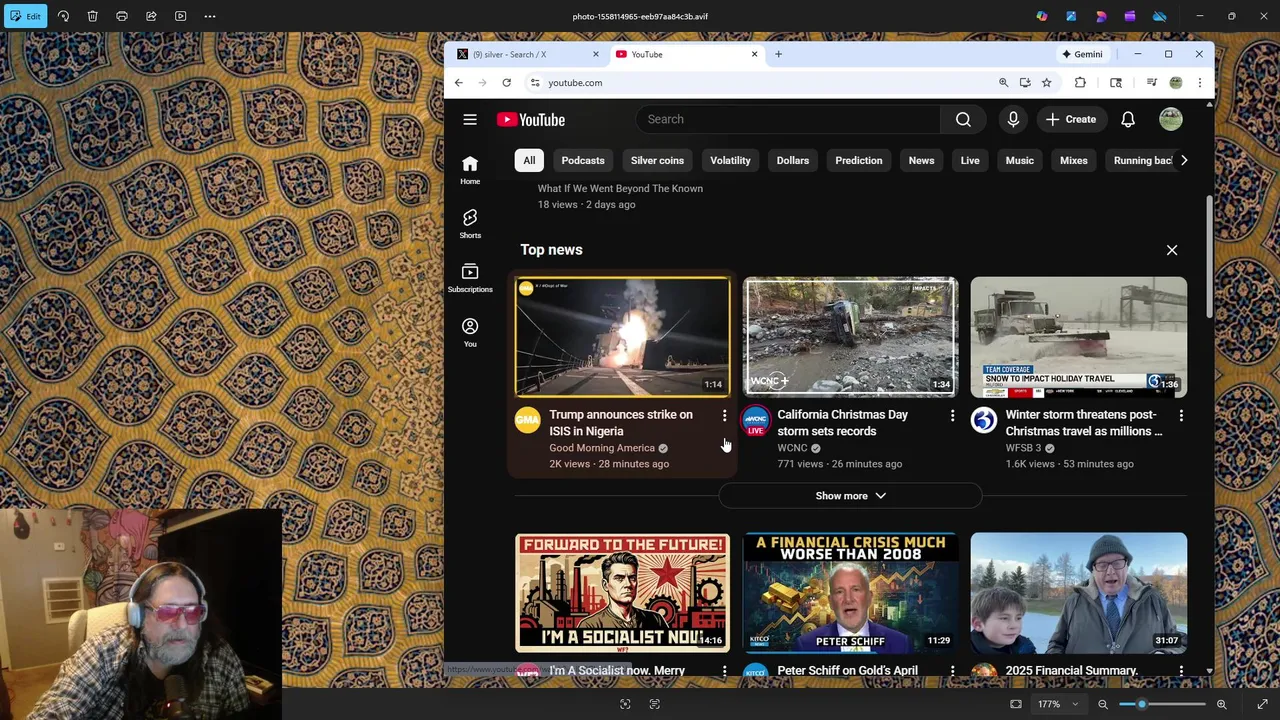Go to Shorts in YouTube sidebar
Screen dimensions: 1280x720
pos(470,224)
